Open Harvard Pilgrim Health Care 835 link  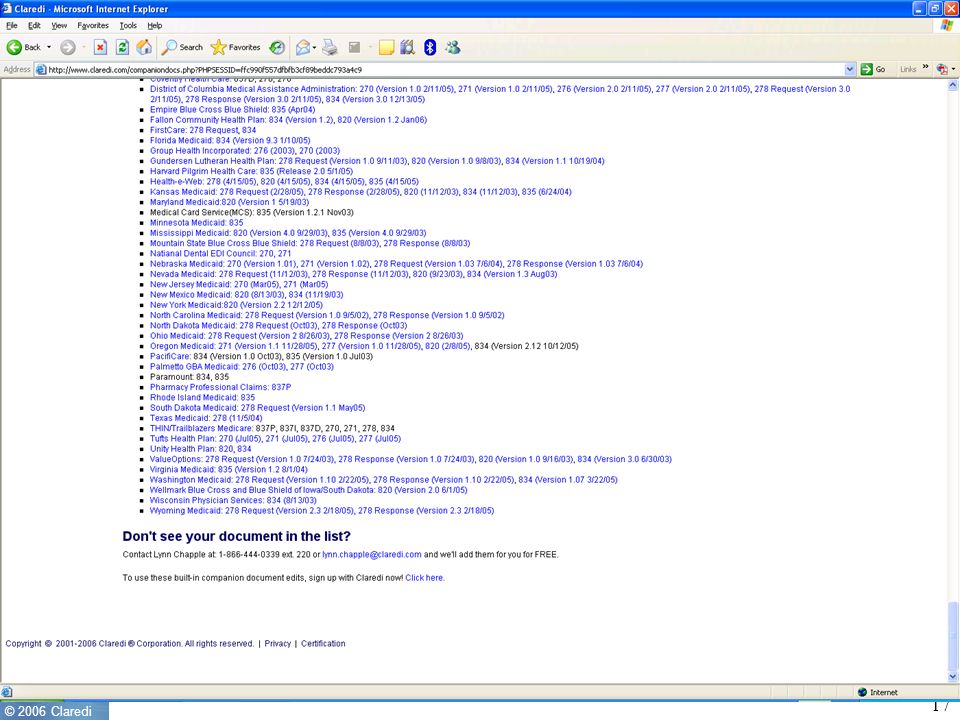click(252, 171)
